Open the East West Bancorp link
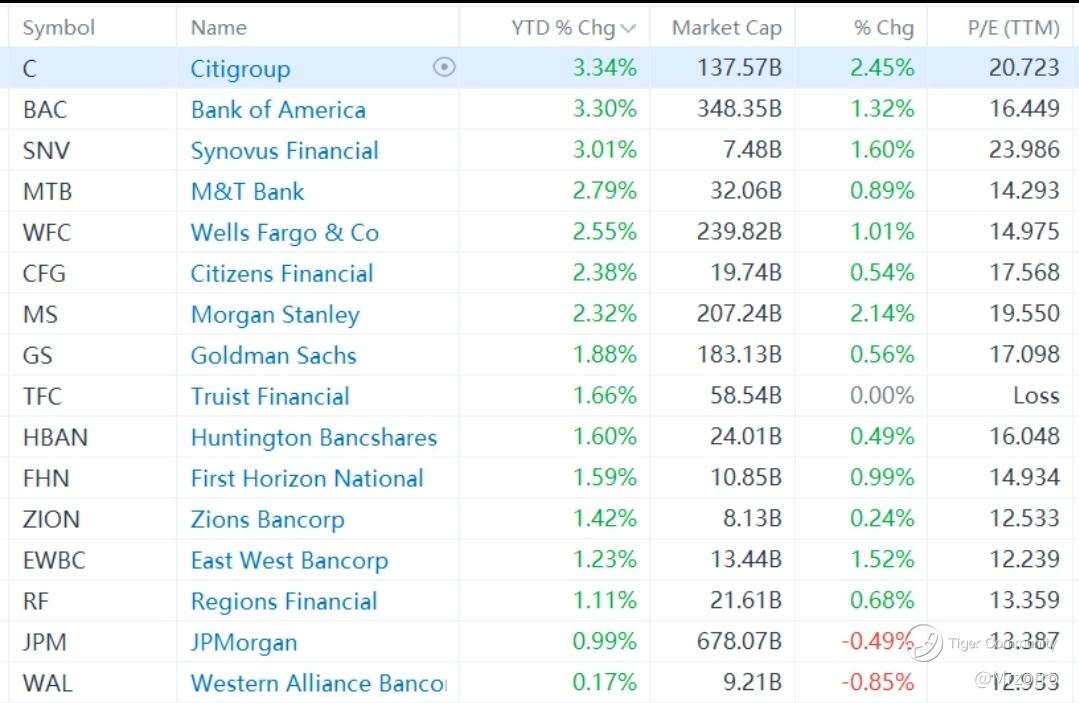The image size is (1079, 703). pos(289,560)
